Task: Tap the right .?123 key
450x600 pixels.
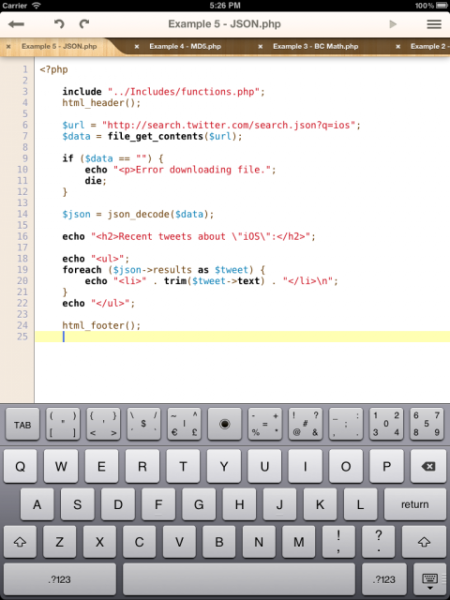Action: coord(384,579)
